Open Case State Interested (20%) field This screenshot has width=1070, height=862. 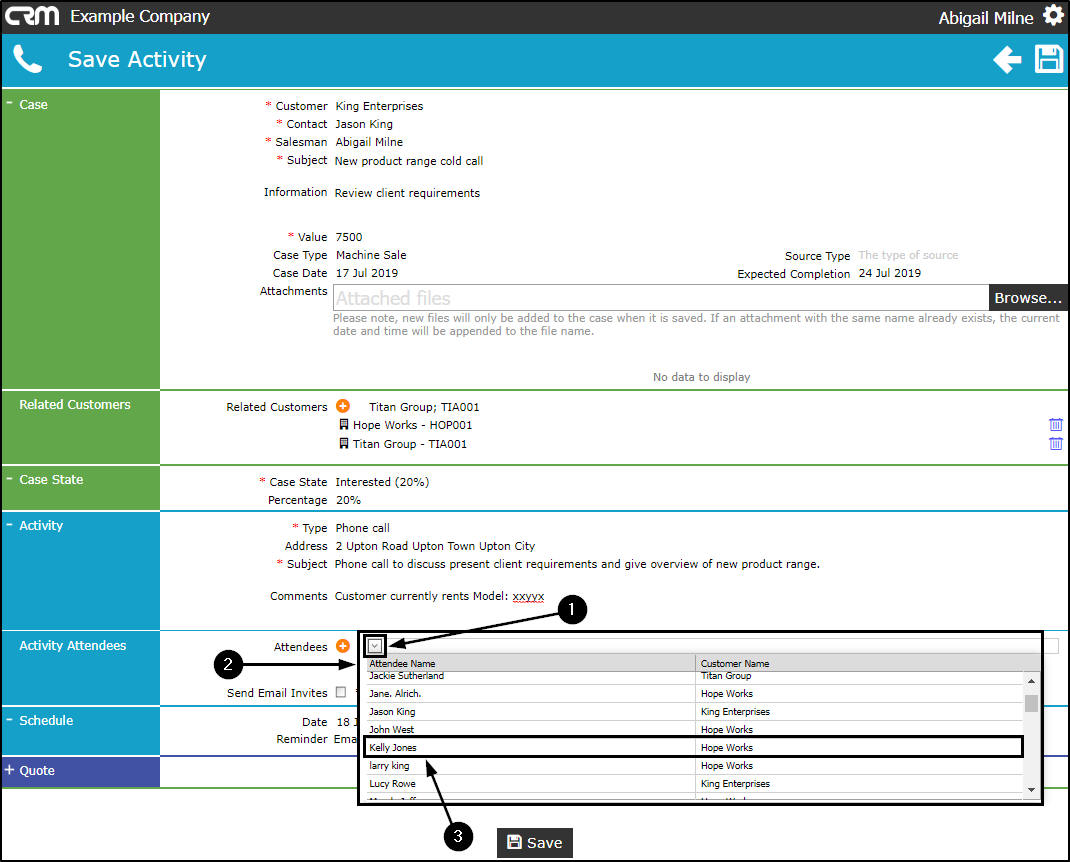tap(382, 482)
